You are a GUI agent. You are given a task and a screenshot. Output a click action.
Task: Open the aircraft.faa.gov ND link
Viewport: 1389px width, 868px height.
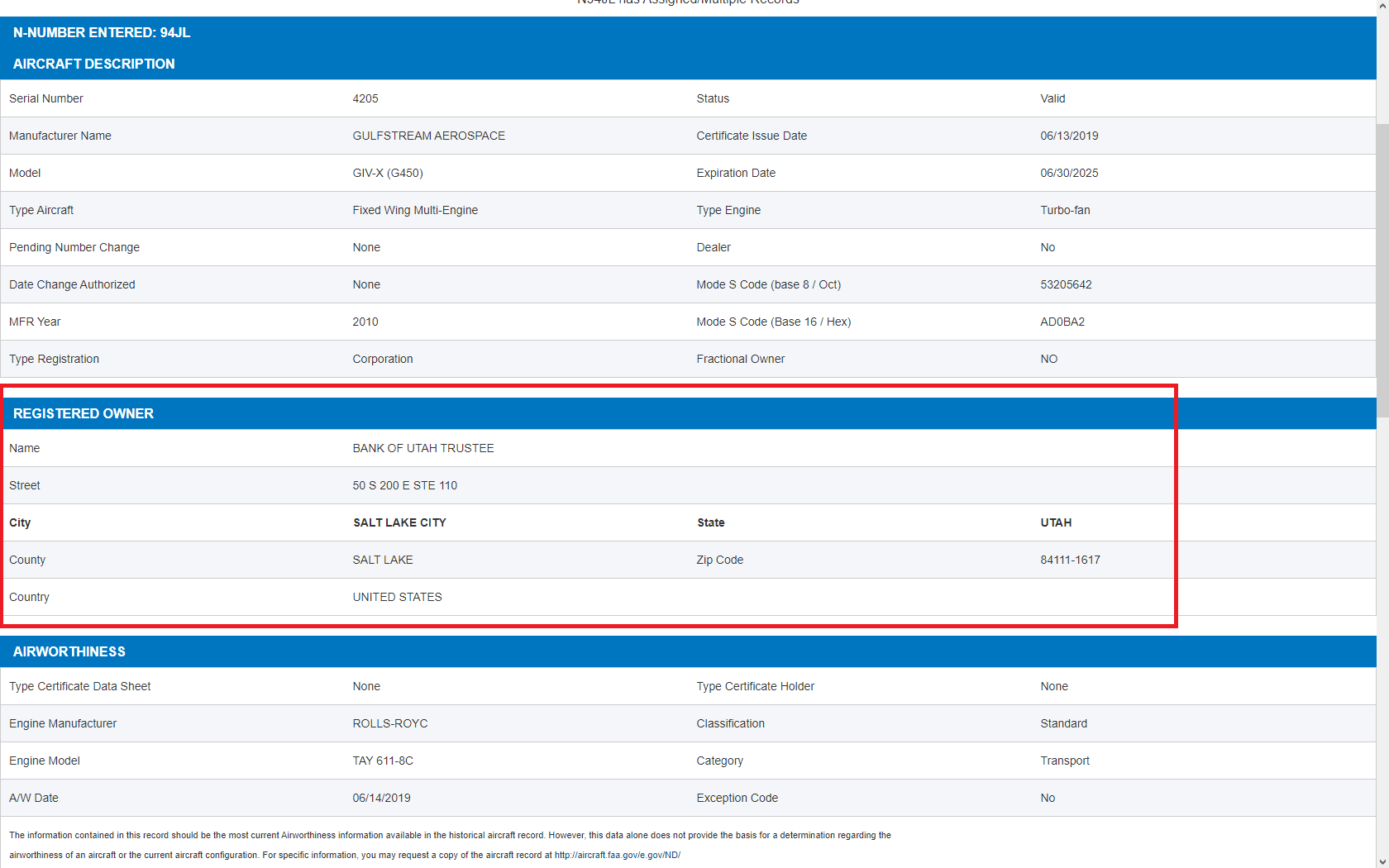617,855
